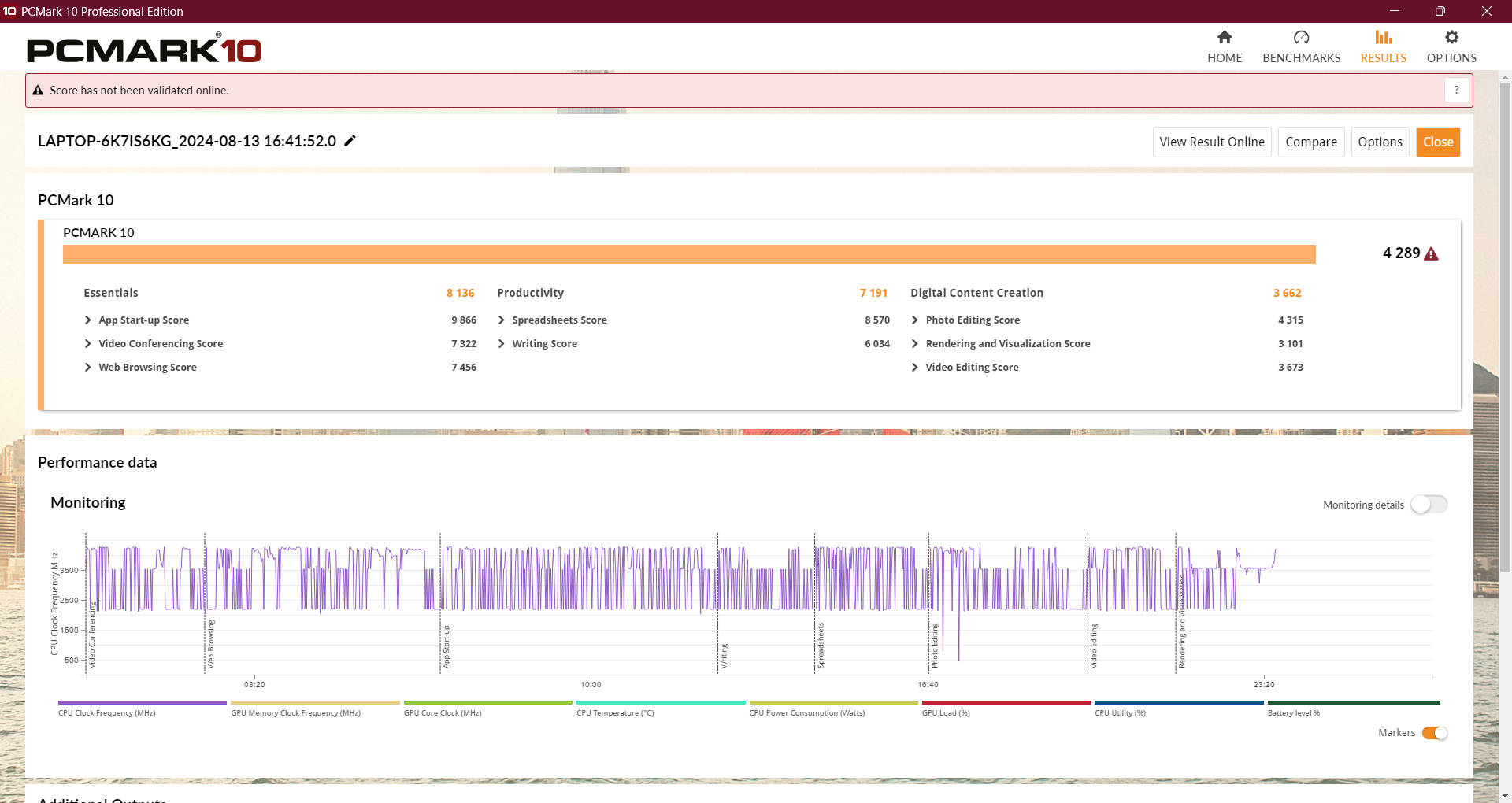Image resolution: width=1512 pixels, height=803 pixels.
Task: Click the vertical page scrollbar
Action: click(x=1505, y=327)
